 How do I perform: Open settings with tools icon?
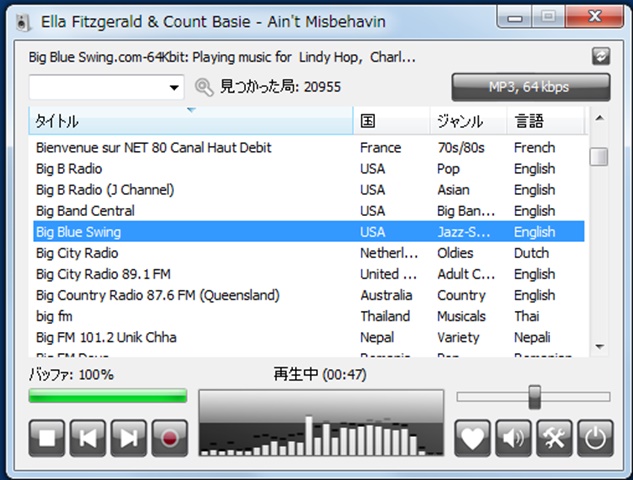coord(554,438)
